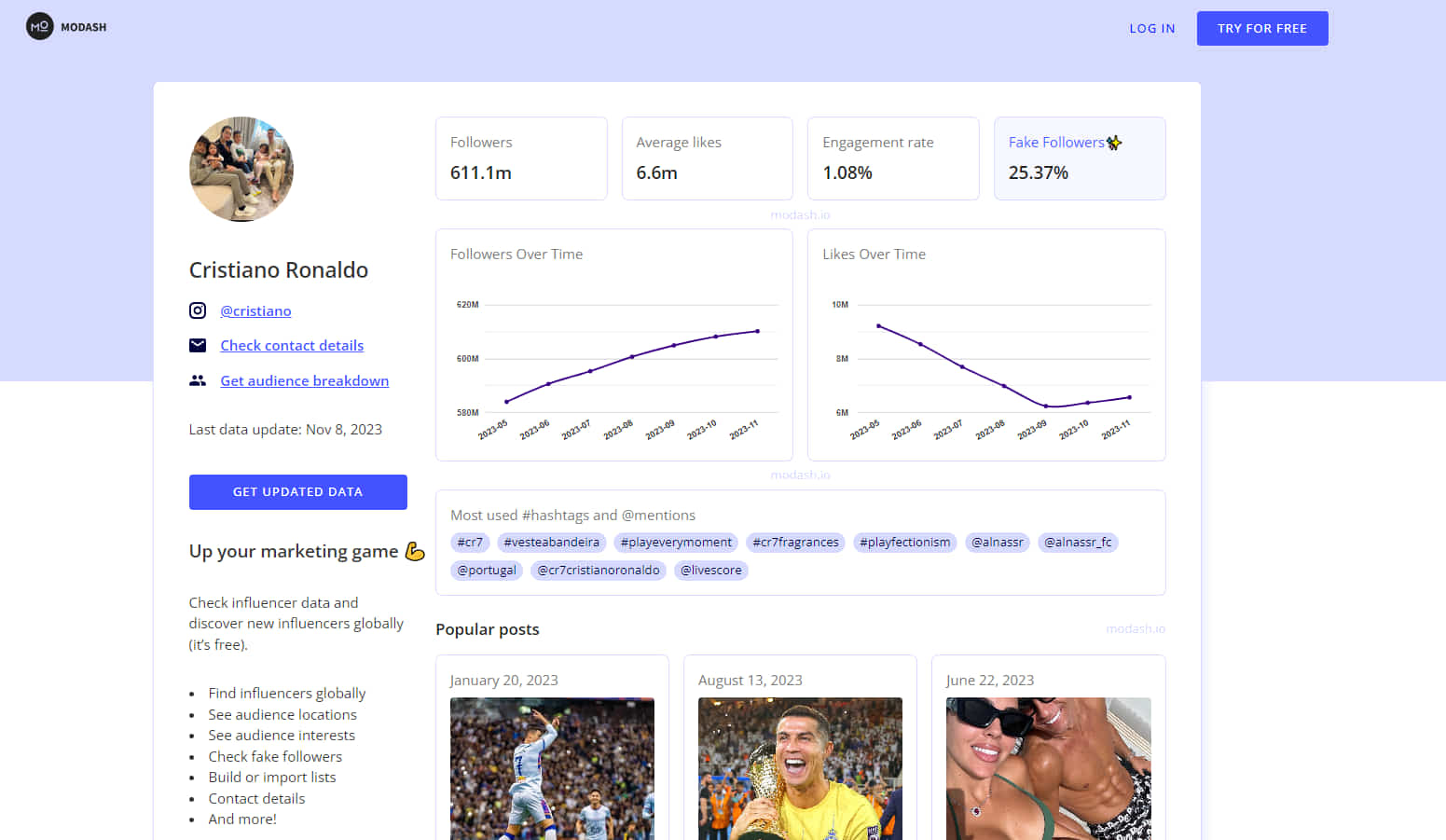This screenshot has width=1446, height=840.
Task: Click the 25.37% fake followers value
Action: tap(1039, 172)
